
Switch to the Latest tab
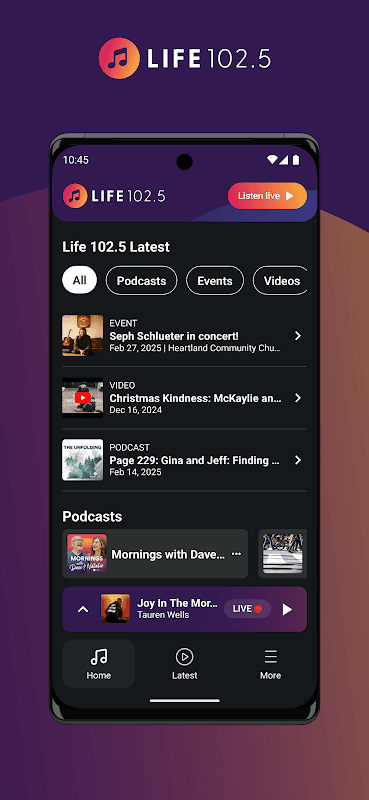[x=184, y=664]
